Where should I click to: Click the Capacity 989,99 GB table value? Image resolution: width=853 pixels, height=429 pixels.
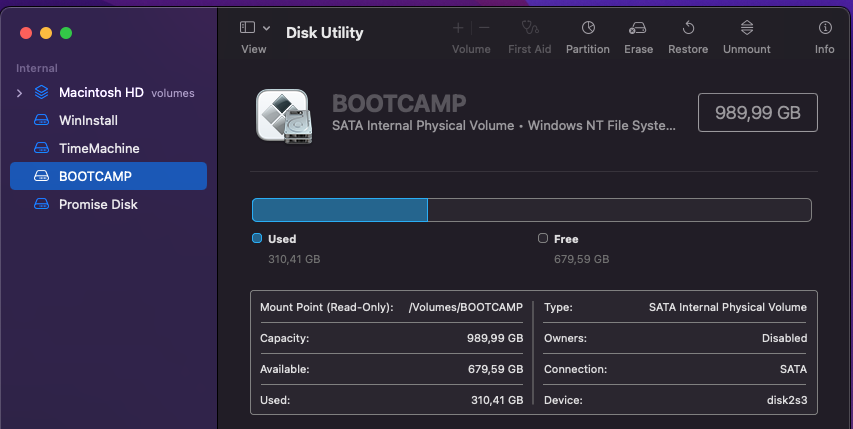(495, 338)
